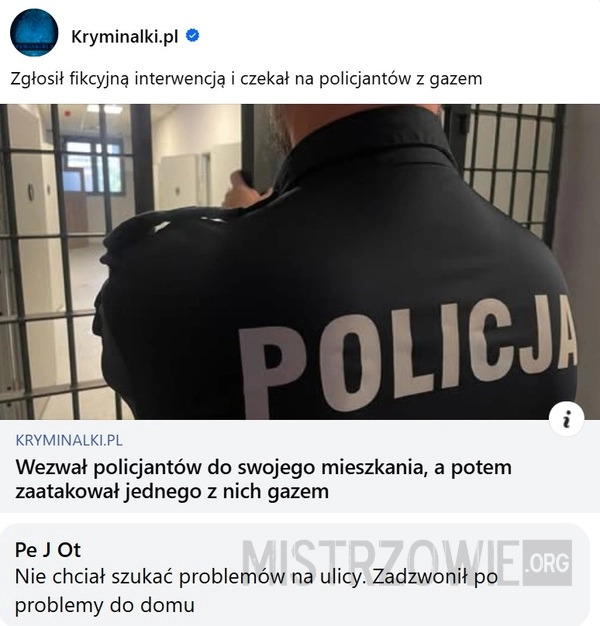
Task: Open the KRYMINALKI.PL source link
Action: click(x=69, y=440)
